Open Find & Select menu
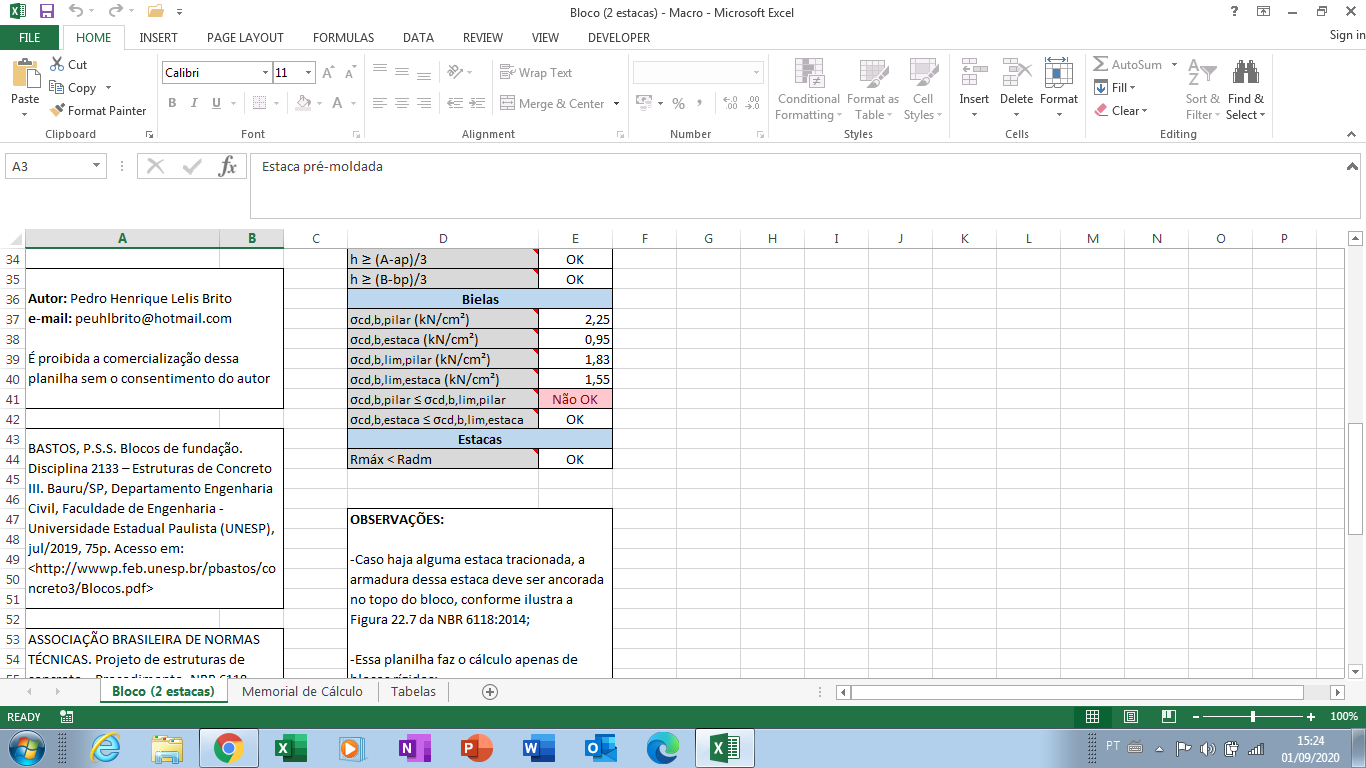This screenshot has width=1366, height=768. 1246,88
